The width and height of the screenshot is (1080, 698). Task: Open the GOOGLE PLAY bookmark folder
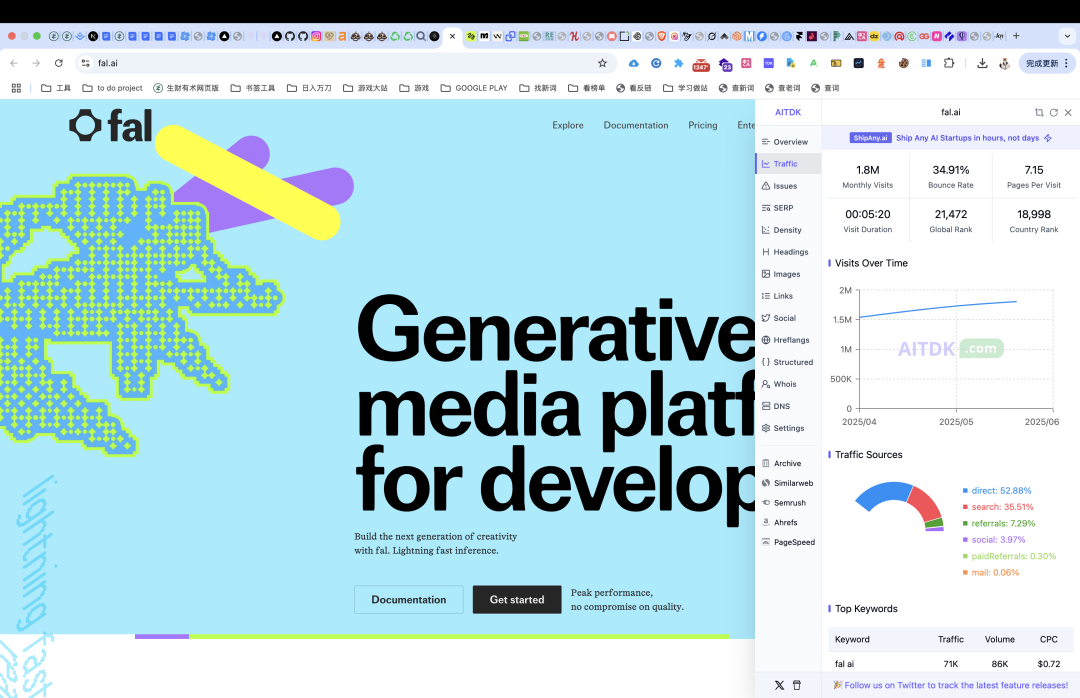(x=474, y=88)
